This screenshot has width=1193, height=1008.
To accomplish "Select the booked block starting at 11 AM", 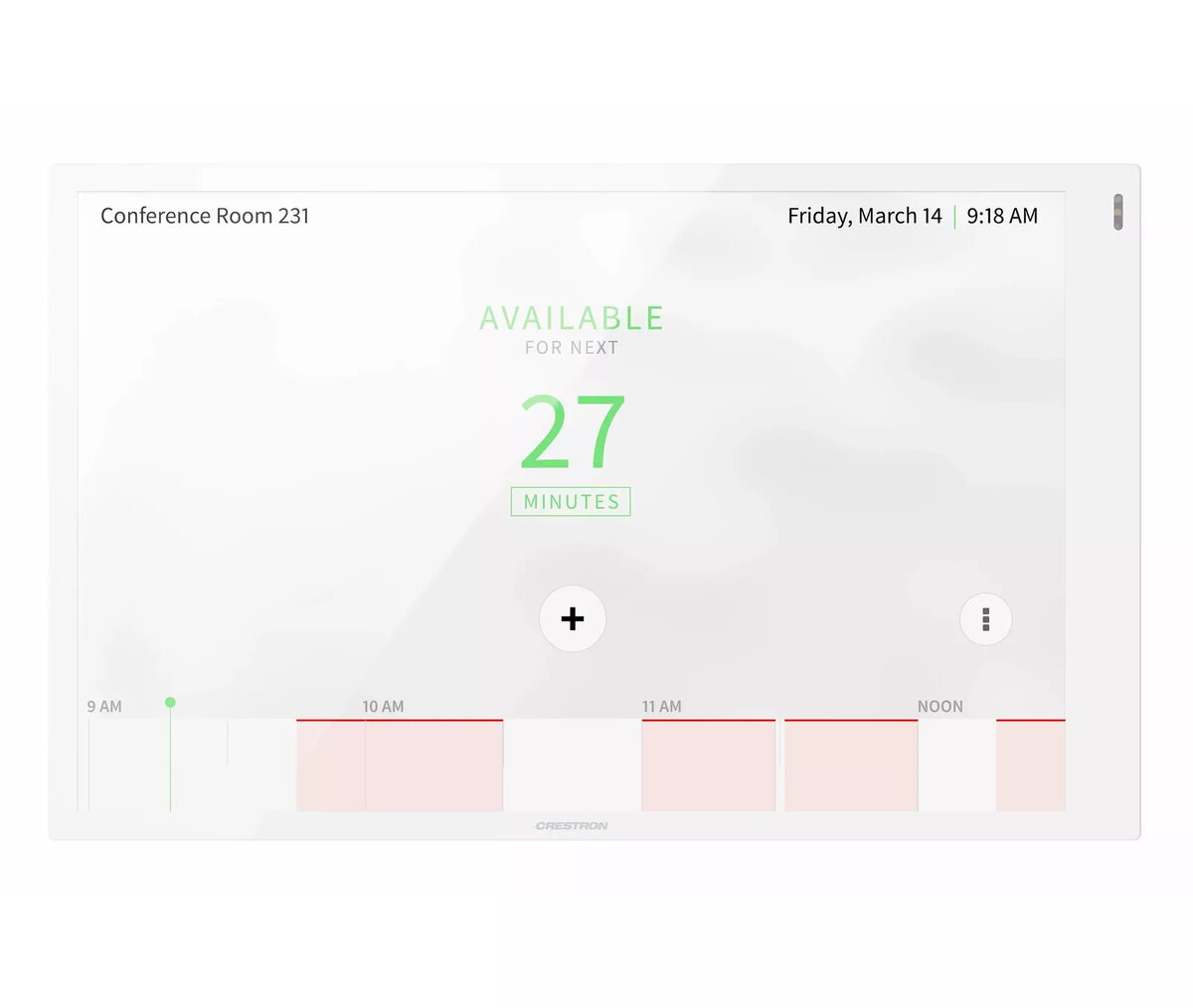I will click(709, 765).
